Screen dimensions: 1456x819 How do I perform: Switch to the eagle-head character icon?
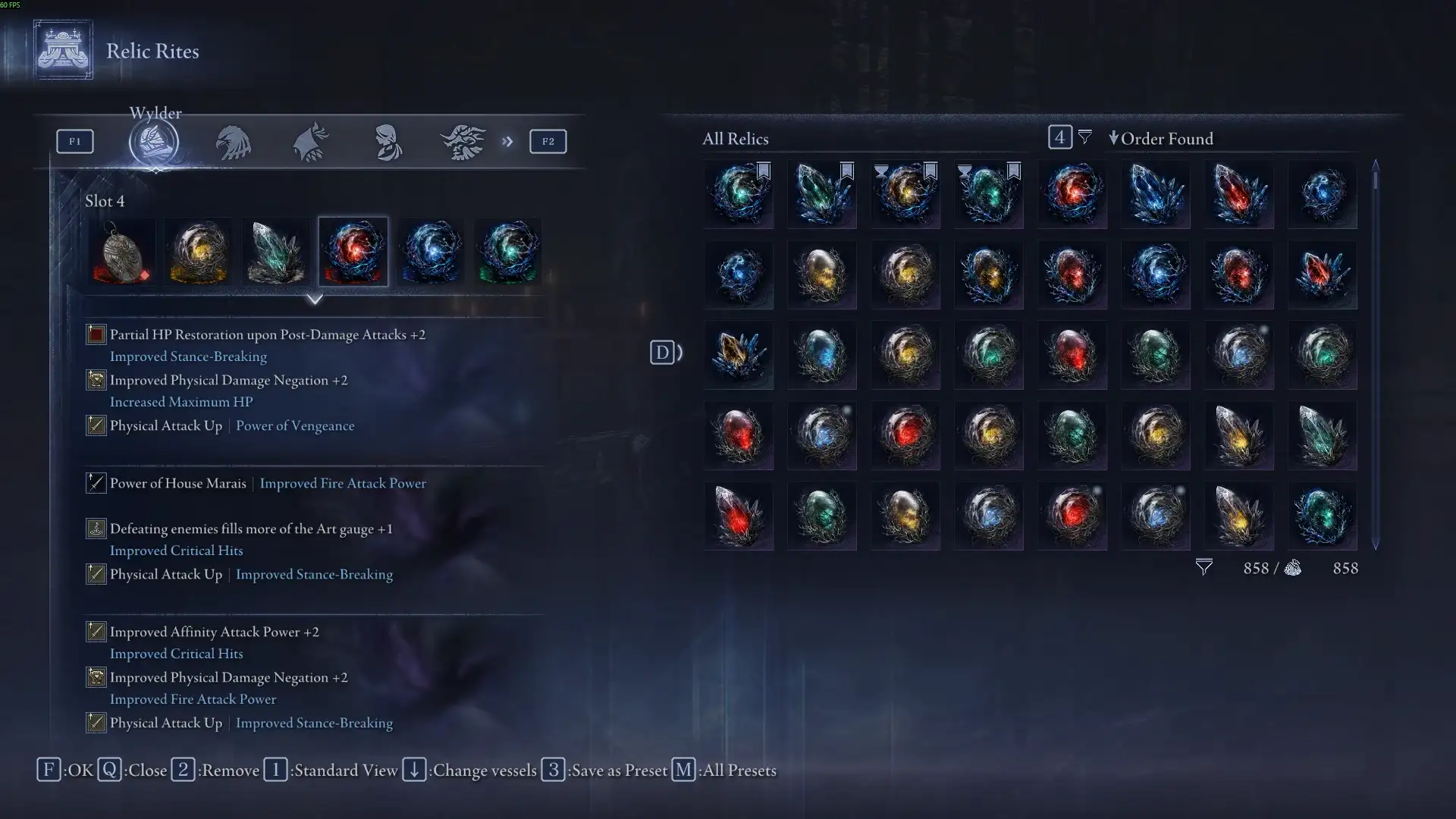(233, 142)
